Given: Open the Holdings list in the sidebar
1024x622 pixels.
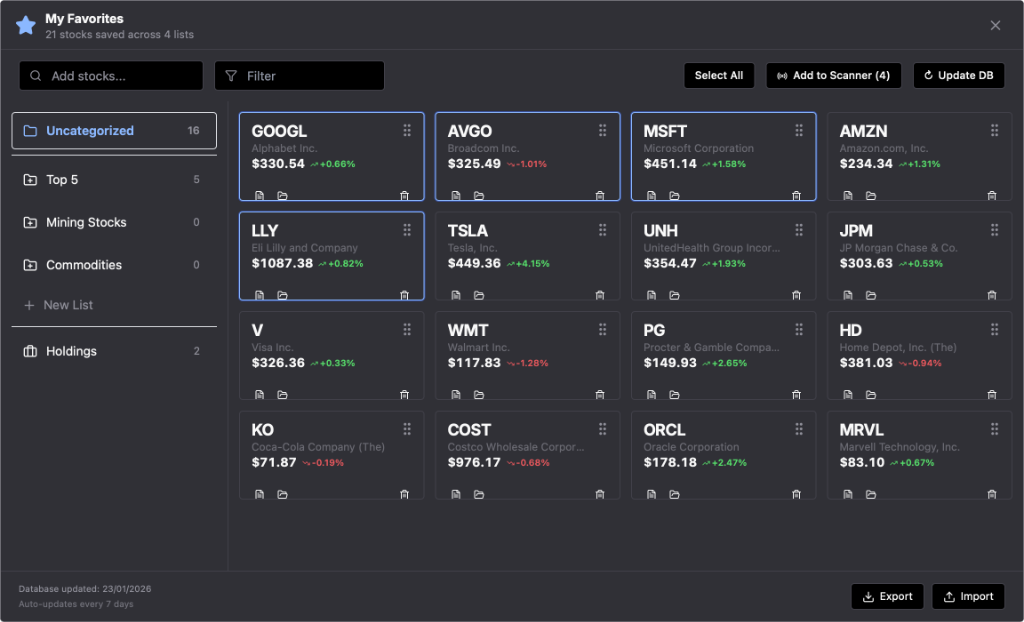Looking at the screenshot, I should pos(114,351).
